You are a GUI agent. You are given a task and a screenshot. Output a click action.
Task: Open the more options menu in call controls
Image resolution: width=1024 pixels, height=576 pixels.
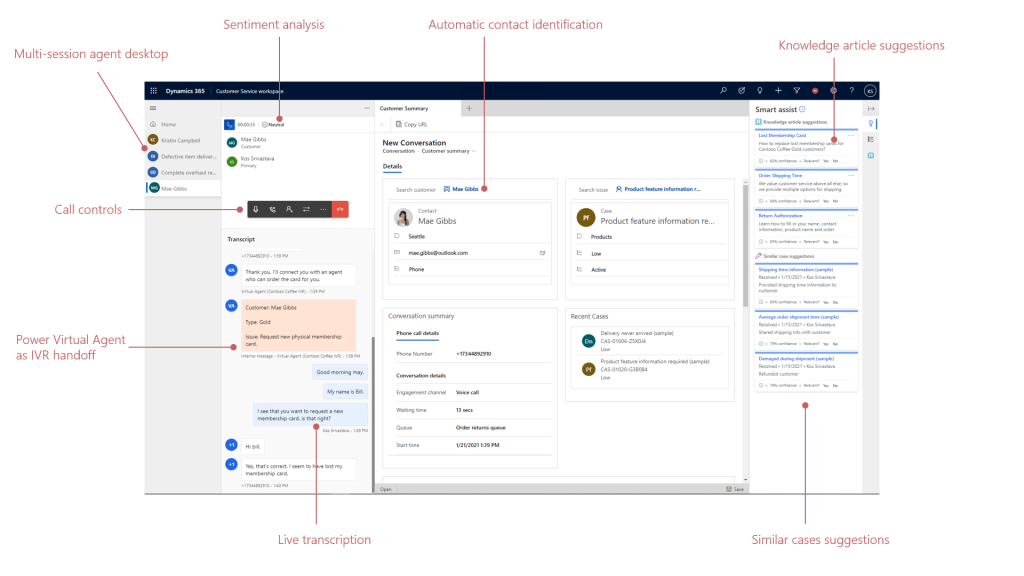(323, 210)
